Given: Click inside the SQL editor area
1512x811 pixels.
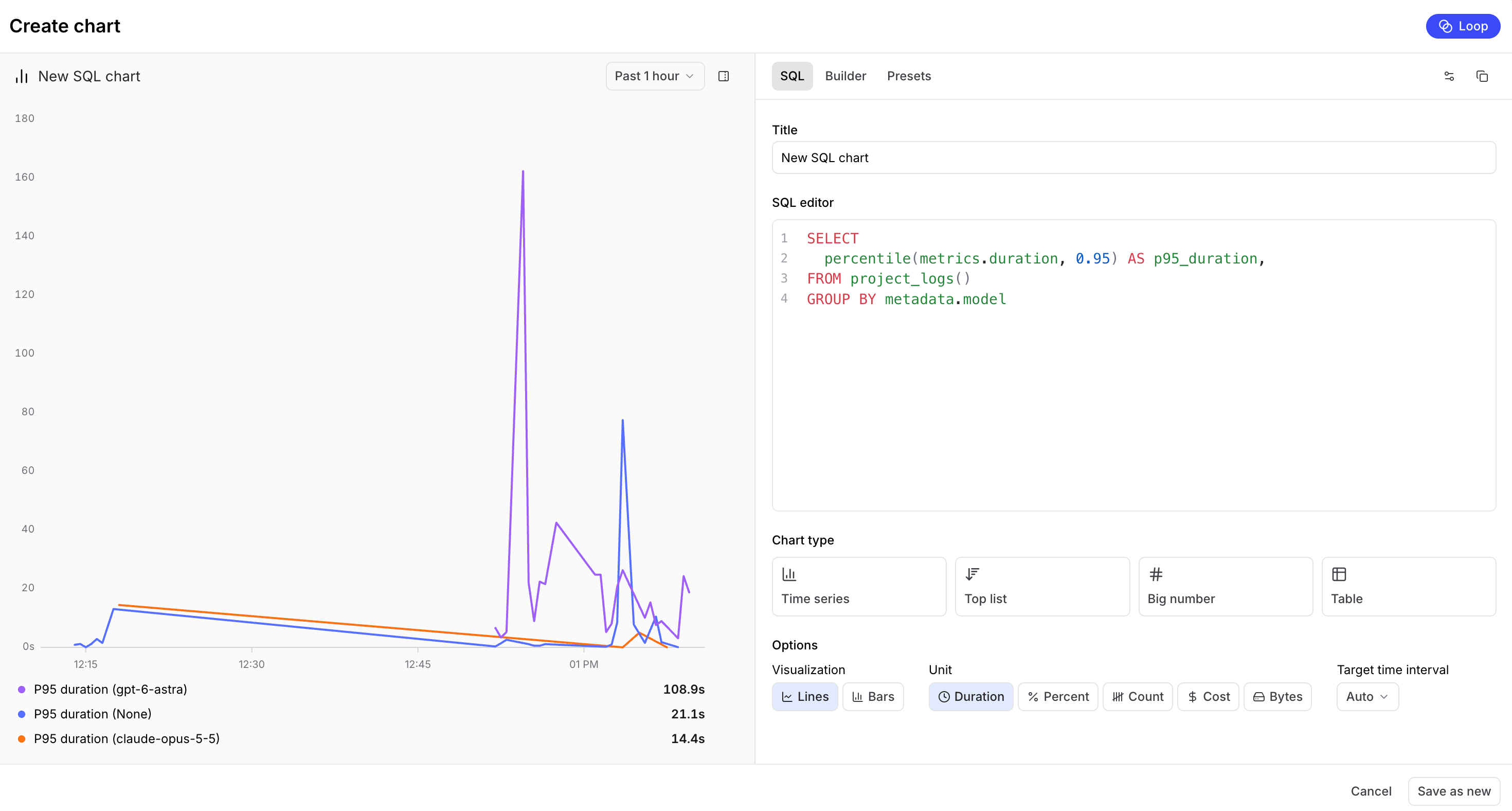Looking at the screenshot, I should point(1133,365).
